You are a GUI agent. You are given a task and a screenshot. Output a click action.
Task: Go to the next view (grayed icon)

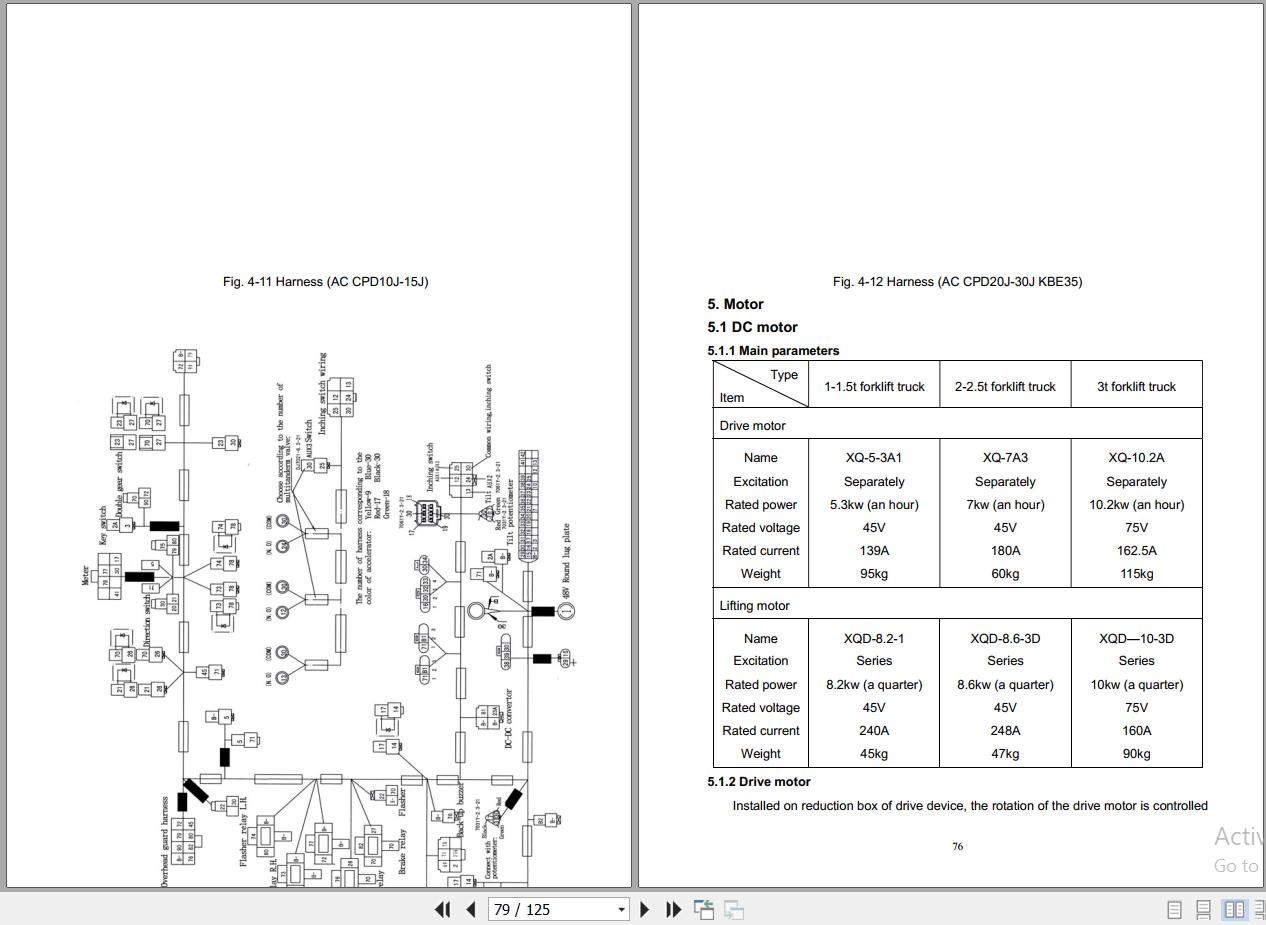tap(734, 909)
